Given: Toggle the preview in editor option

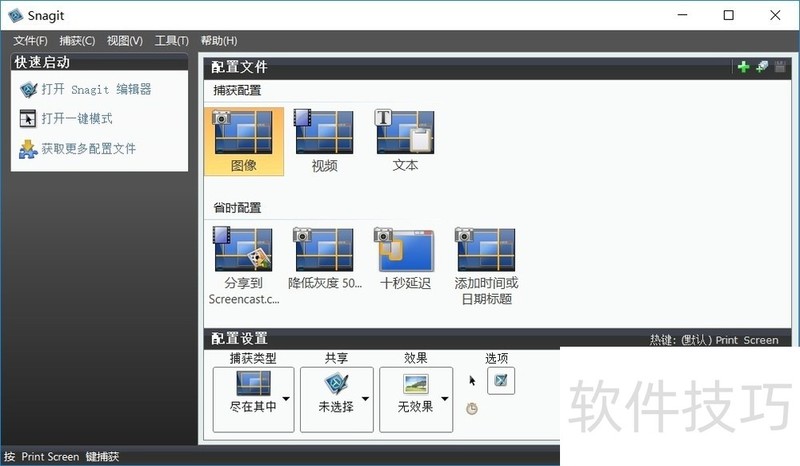Looking at the screenshot, I should coord(501,381).
